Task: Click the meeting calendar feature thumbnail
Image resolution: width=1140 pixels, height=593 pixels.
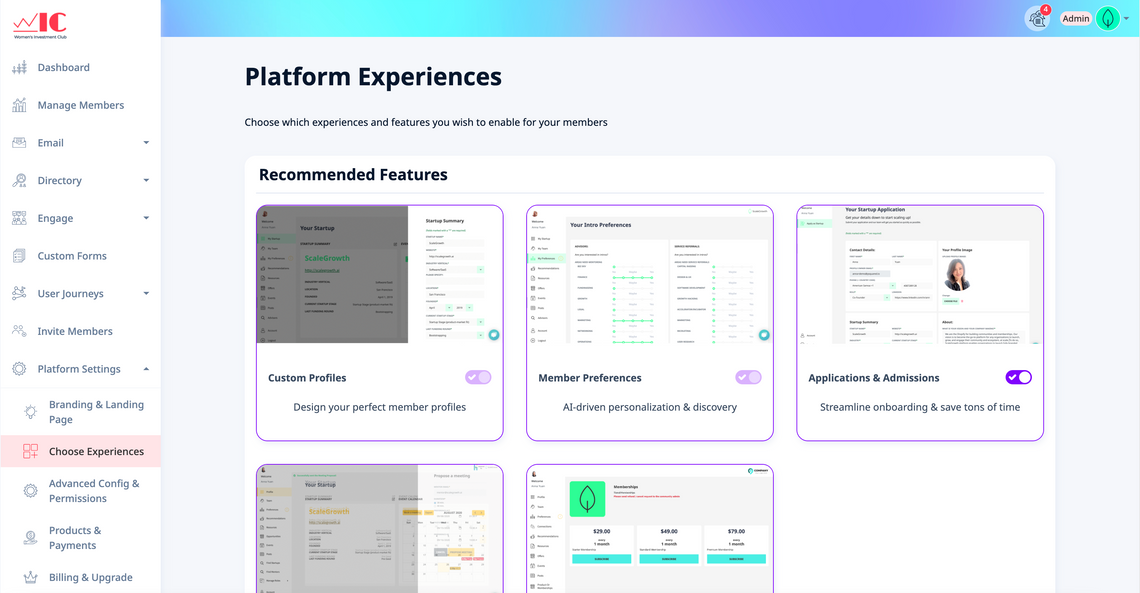Action: pyautogui.click(x=380, y=529)
